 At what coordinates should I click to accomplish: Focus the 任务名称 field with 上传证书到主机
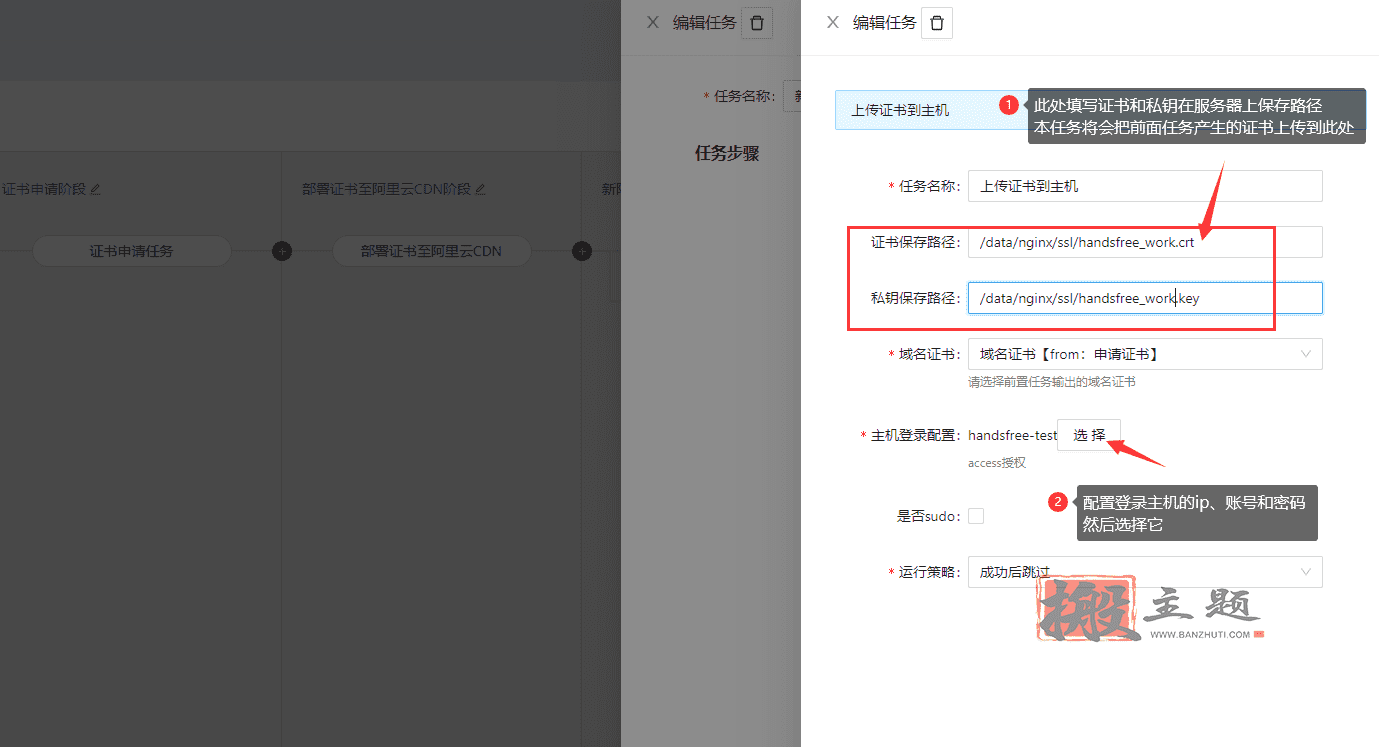pos(1145,186)
